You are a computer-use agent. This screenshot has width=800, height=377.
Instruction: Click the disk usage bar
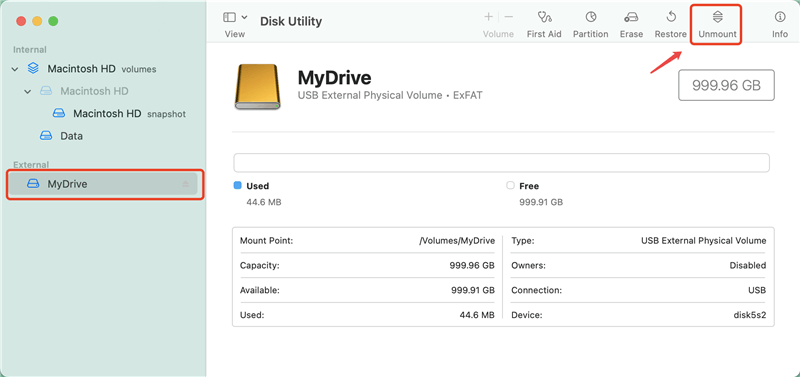tap(501, 163)
